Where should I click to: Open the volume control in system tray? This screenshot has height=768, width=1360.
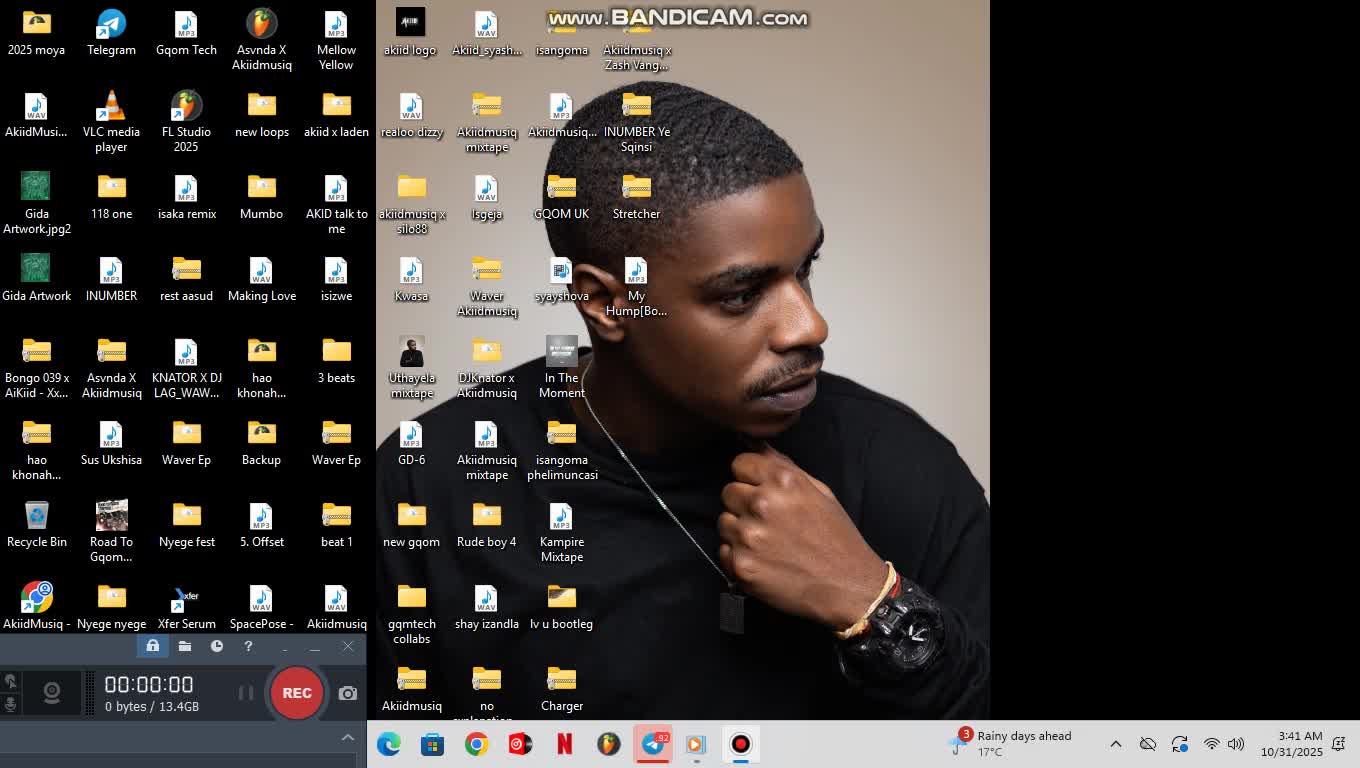(x=1236, y=744)
